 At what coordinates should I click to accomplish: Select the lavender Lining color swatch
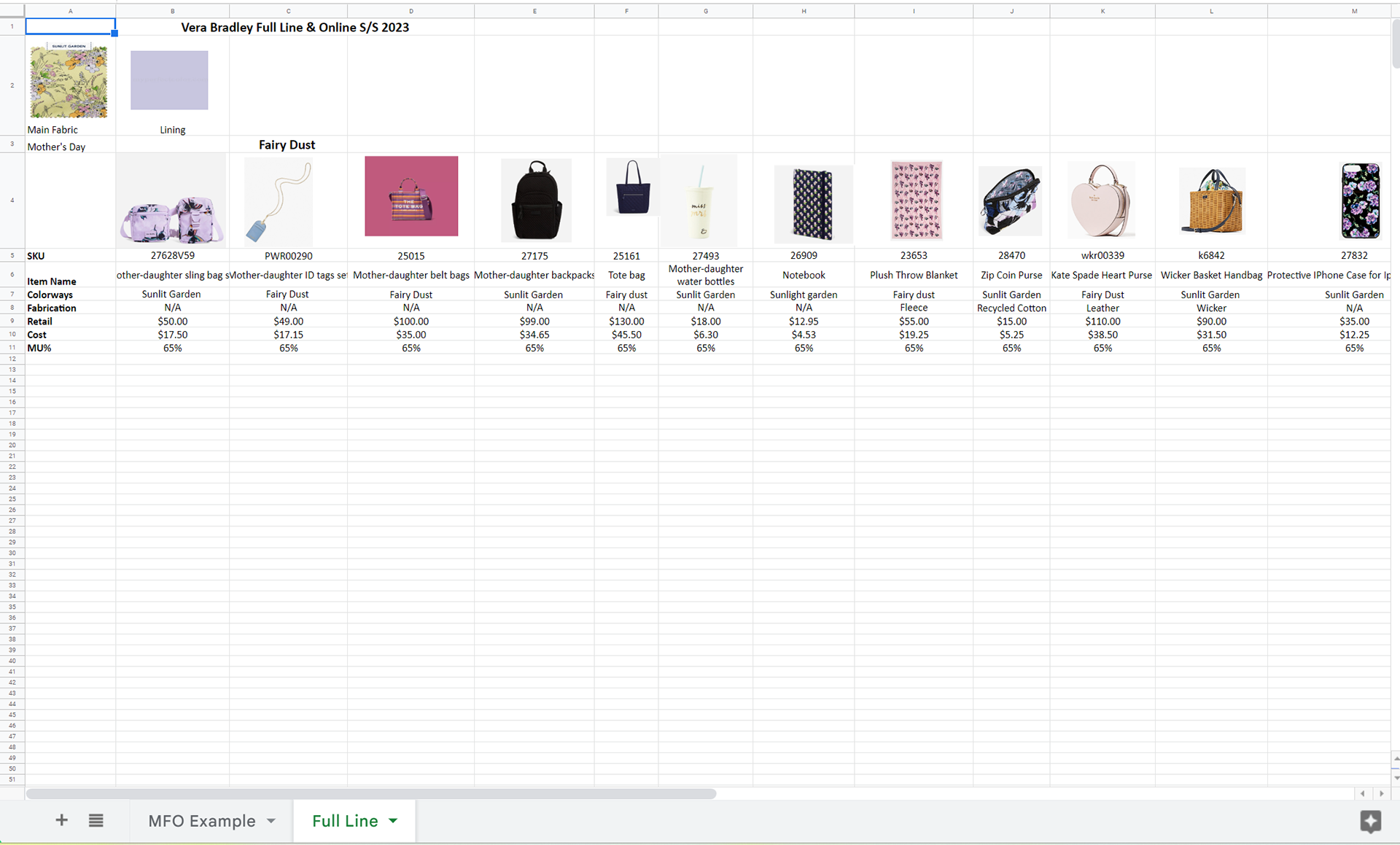[169, 80]
